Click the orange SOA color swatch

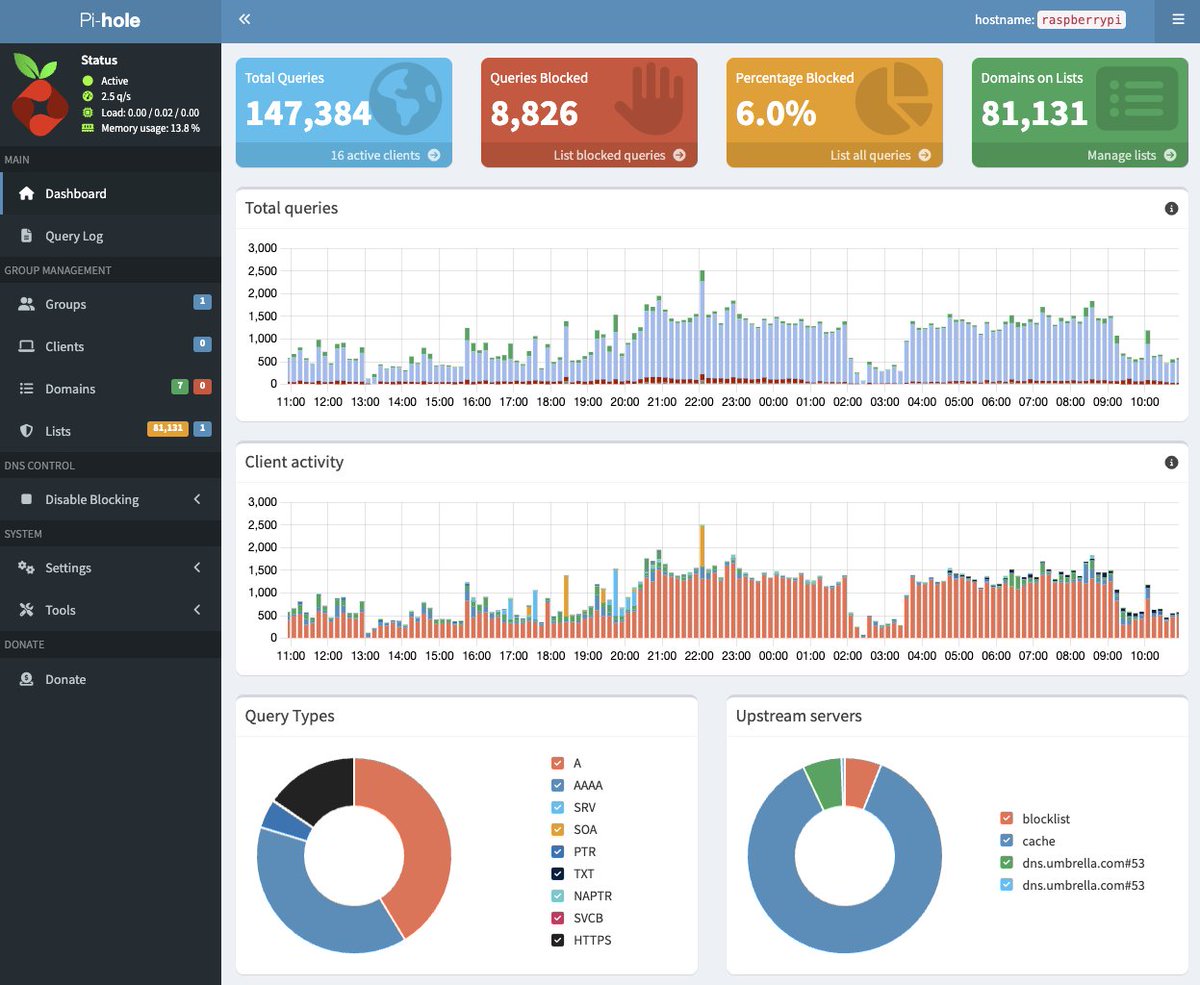(558, 829)
